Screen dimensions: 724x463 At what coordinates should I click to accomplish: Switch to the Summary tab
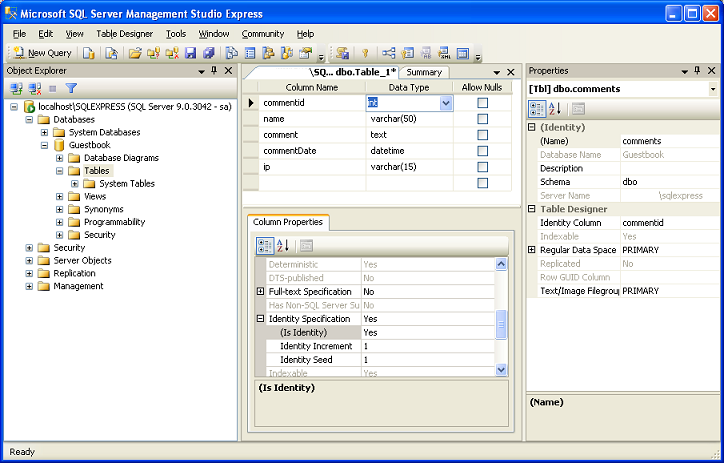(x=424, y=72)
